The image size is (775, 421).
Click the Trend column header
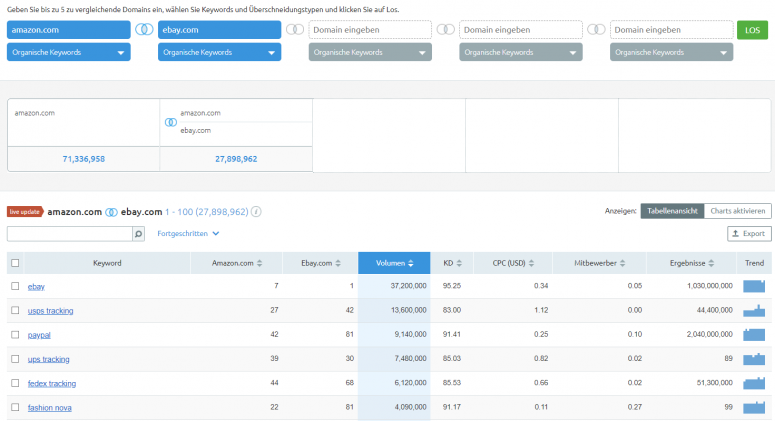(x=754, y=263)
